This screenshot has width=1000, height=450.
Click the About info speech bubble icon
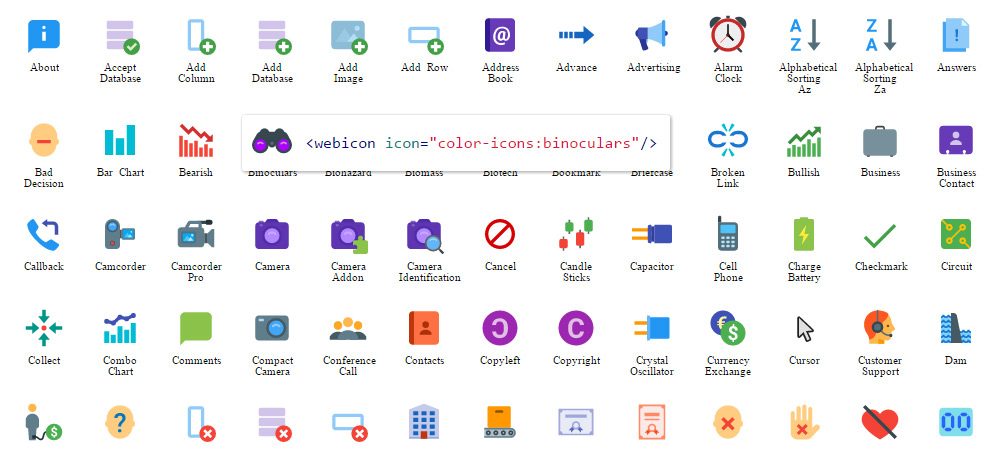(44, 36)
